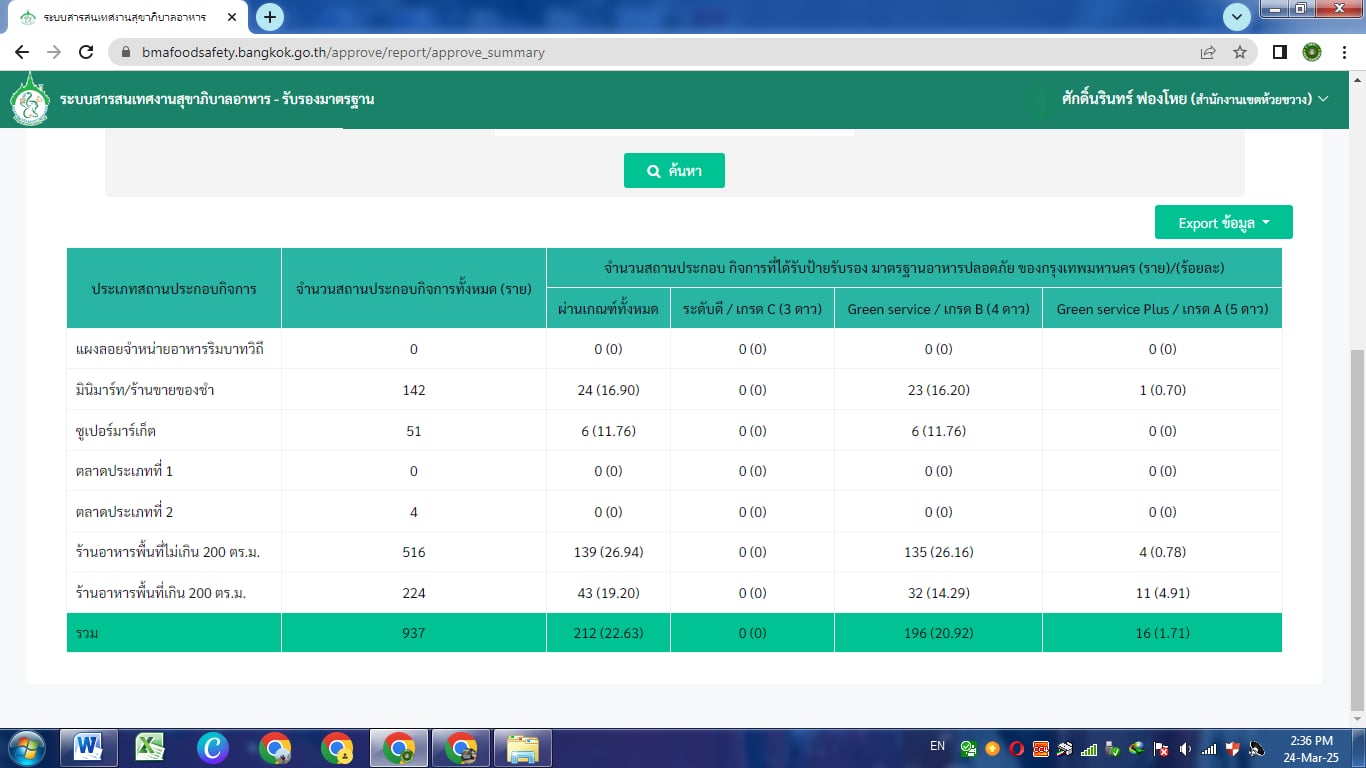Click the ค้นหา search button

tap(674, 171)
